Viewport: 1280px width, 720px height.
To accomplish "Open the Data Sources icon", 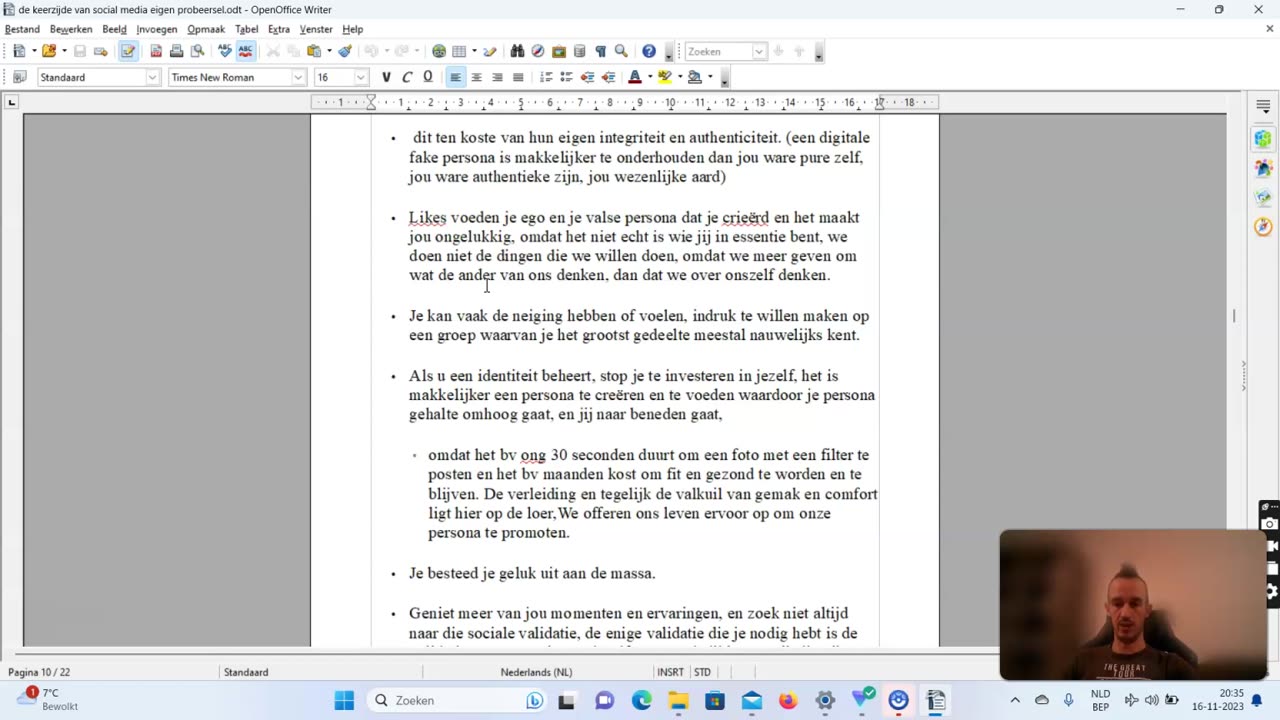I will point(579,51).
